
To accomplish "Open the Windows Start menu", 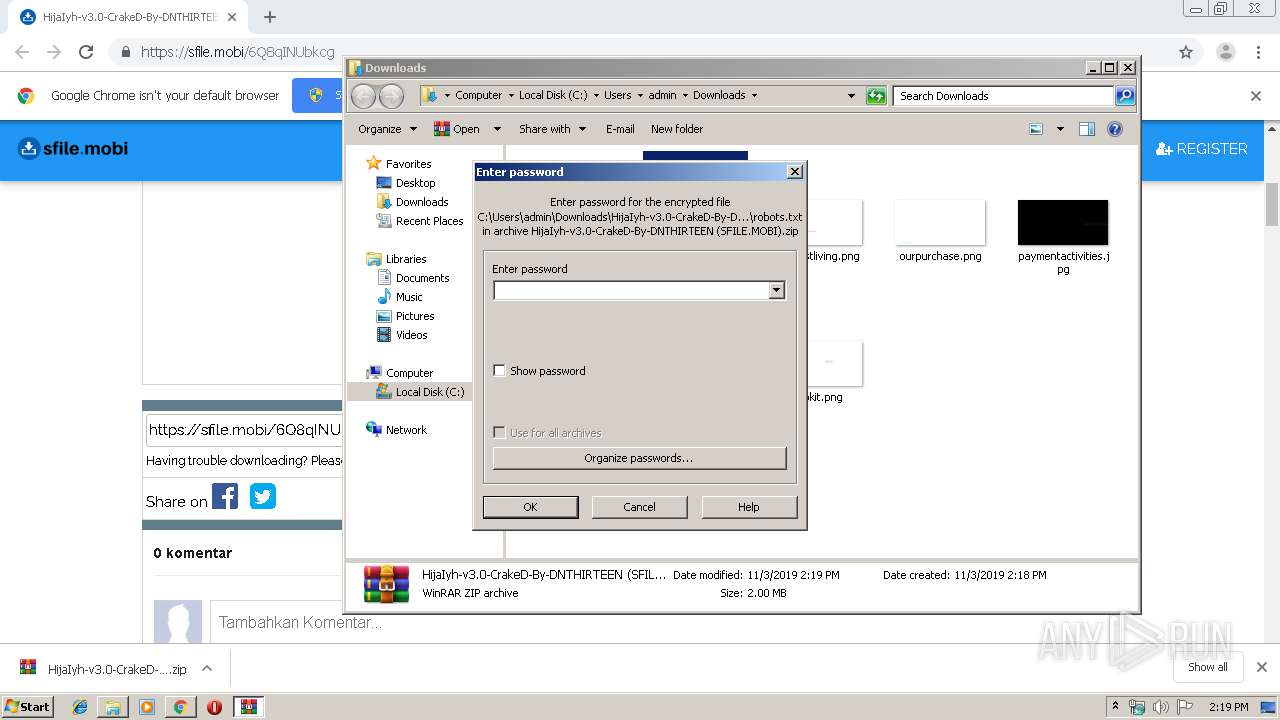I will tap(27, 706).
